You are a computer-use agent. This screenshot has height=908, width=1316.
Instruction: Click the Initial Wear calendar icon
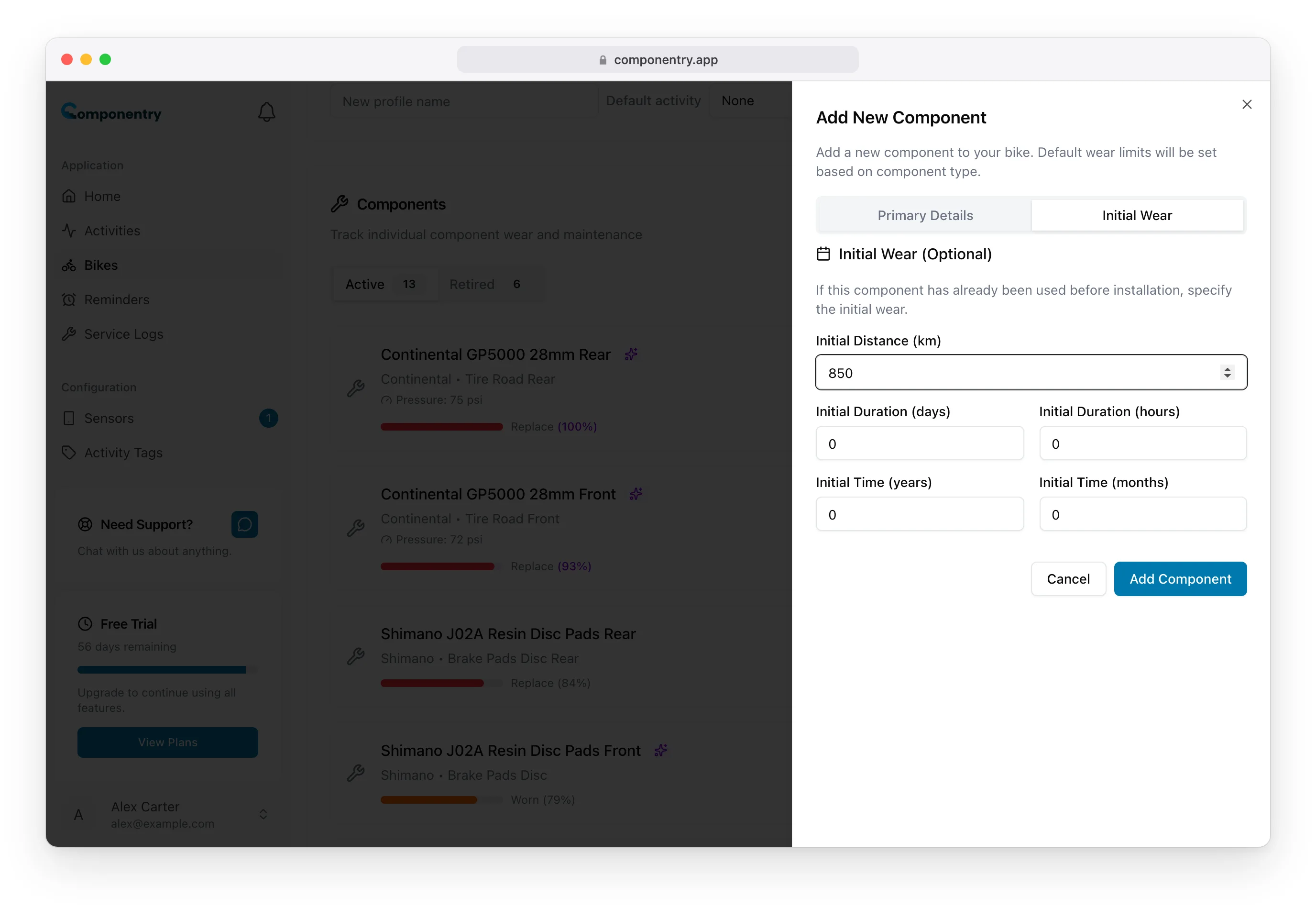(x=823, y=254)
